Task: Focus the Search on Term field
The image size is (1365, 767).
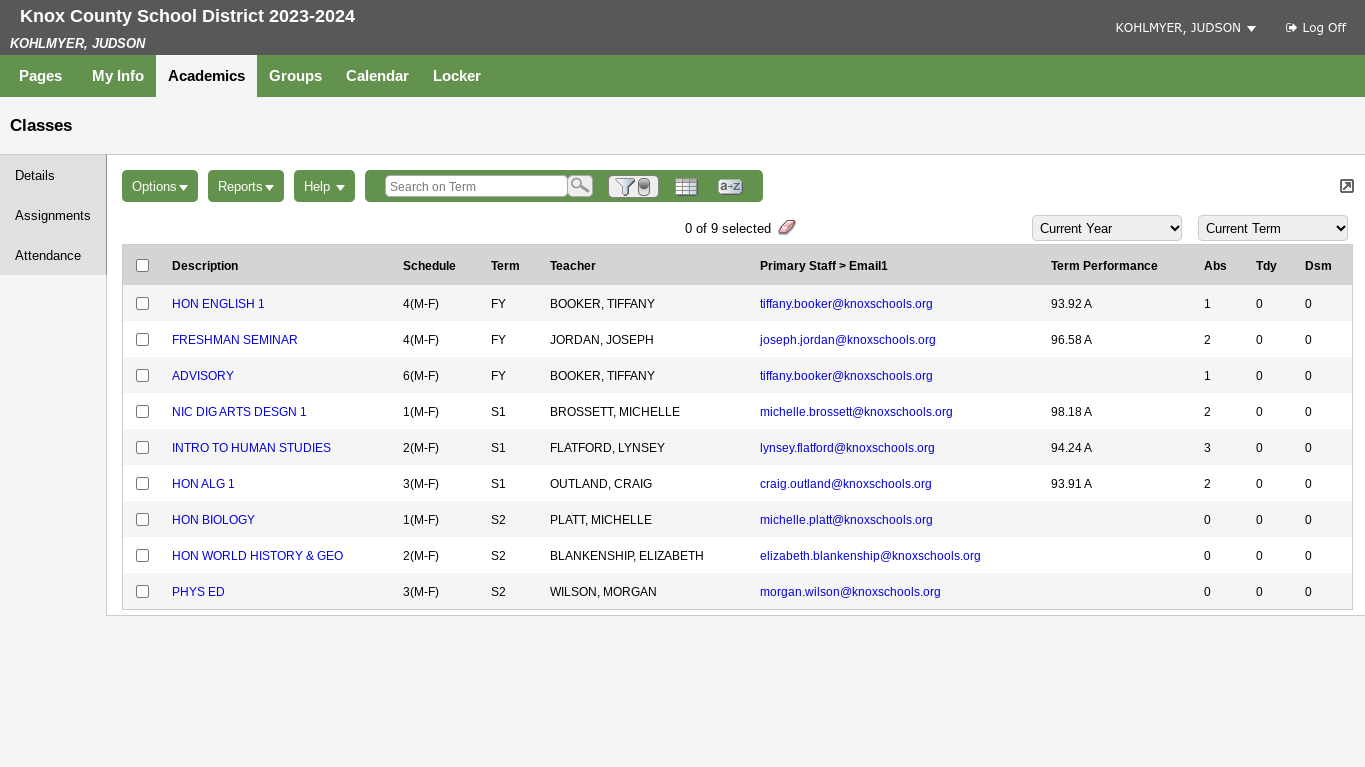Action: tap(476, 186)
